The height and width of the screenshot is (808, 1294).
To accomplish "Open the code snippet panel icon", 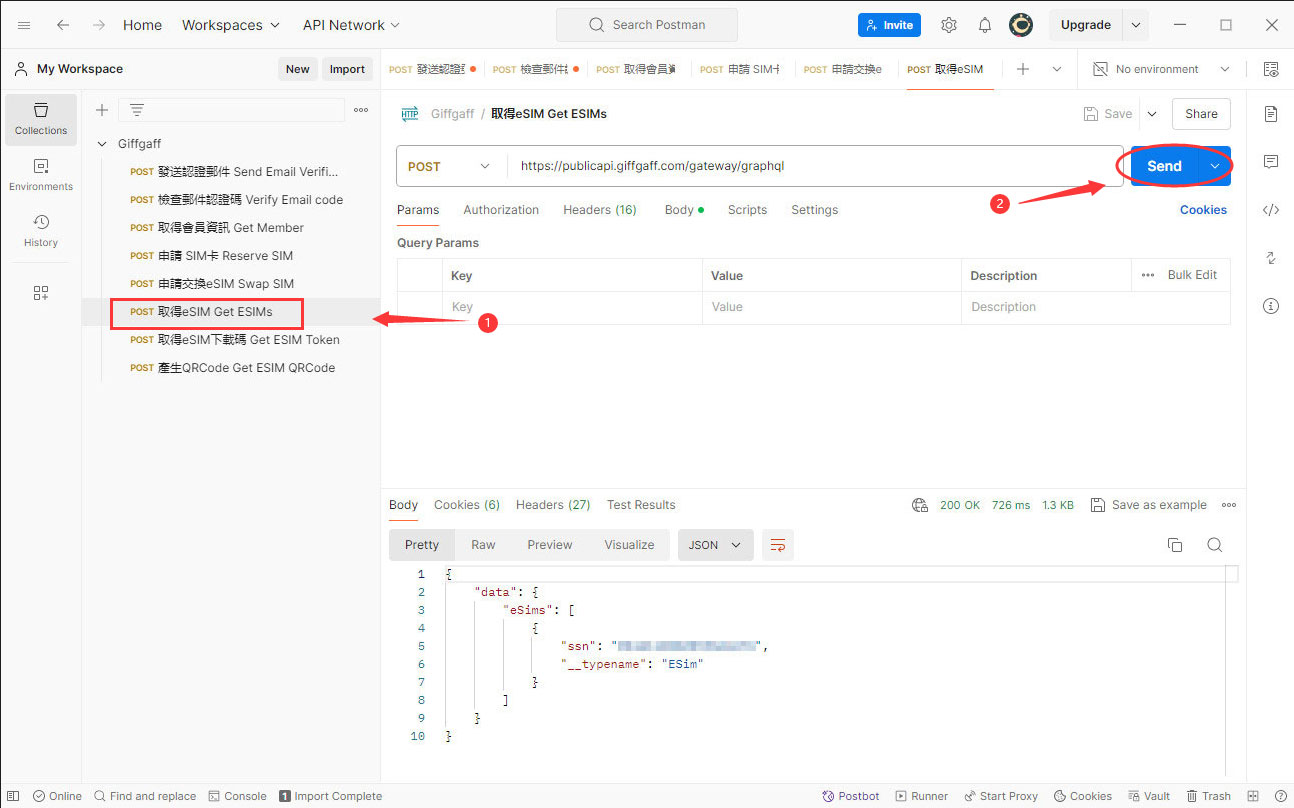I will coord(1271,210).
